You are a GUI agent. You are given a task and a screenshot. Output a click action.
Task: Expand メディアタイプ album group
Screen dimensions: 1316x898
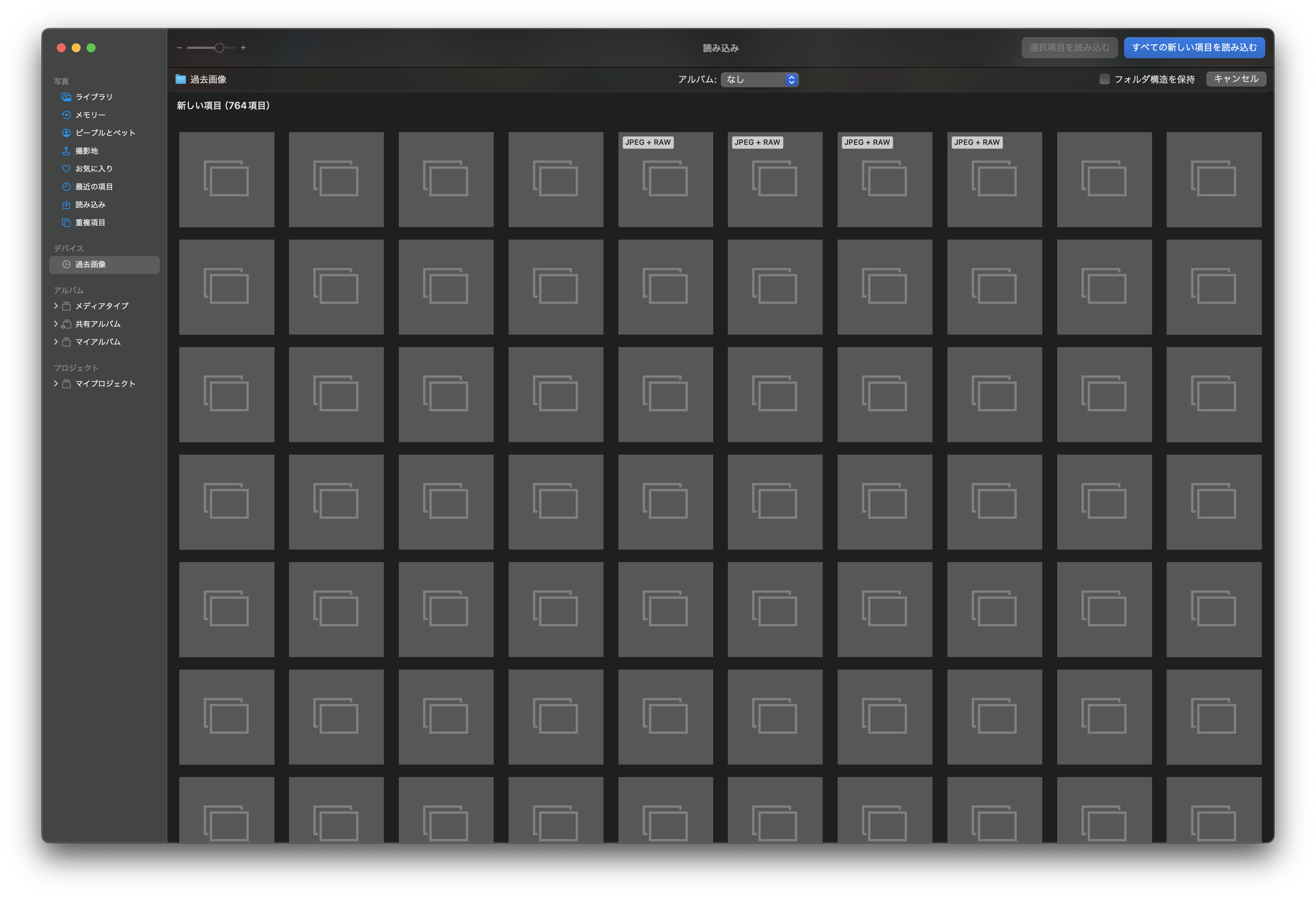pos(56,306)
